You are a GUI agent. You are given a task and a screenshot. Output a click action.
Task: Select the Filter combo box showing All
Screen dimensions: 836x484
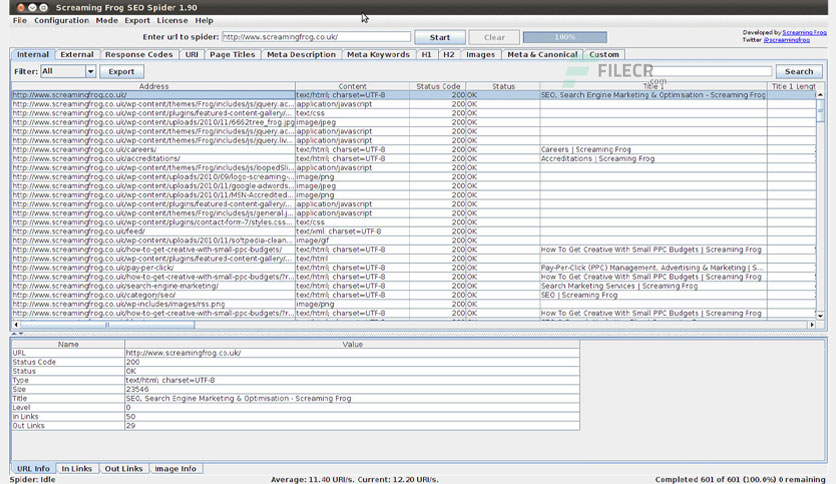tap(68, 71)
